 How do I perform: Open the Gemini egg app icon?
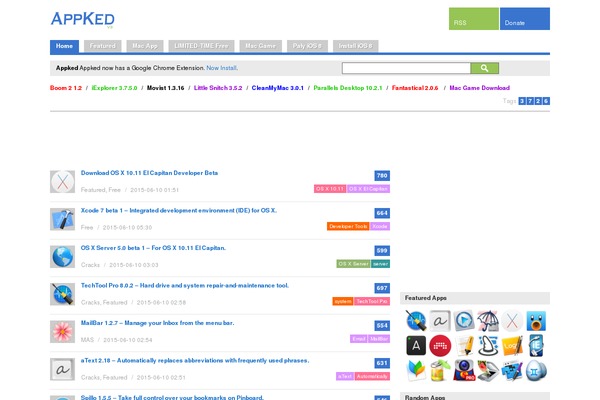pyautogui.click(x=536, y=371)
